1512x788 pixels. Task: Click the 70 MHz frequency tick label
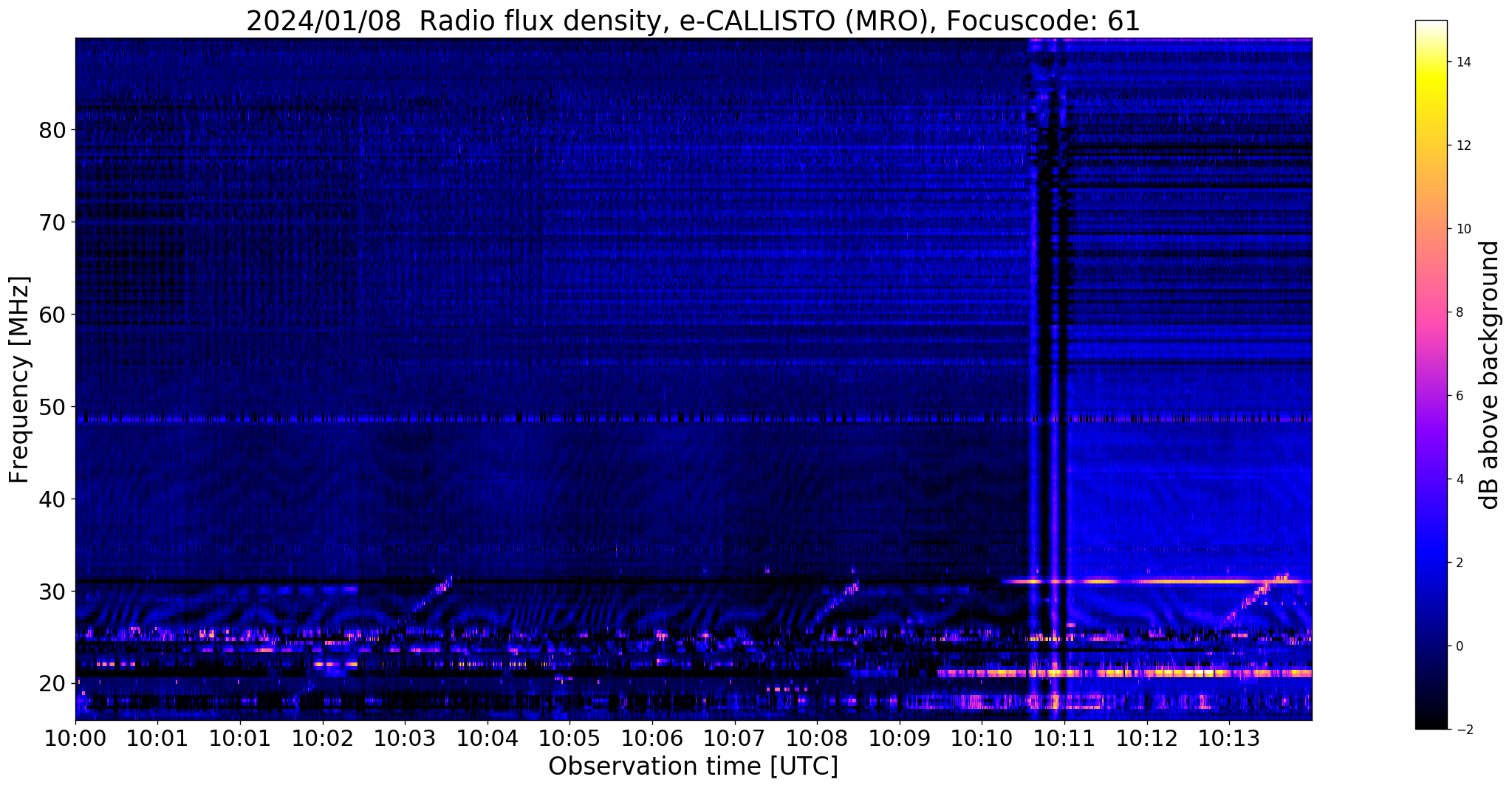coord(52,222)
